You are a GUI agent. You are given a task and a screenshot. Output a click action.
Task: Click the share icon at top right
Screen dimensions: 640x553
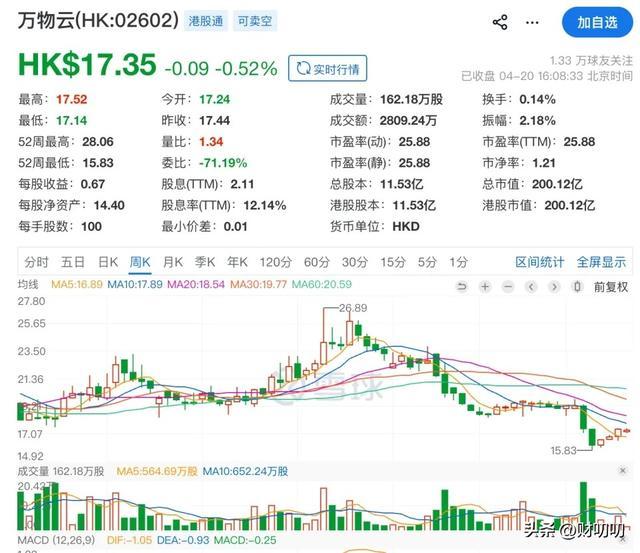pos(500,22)
